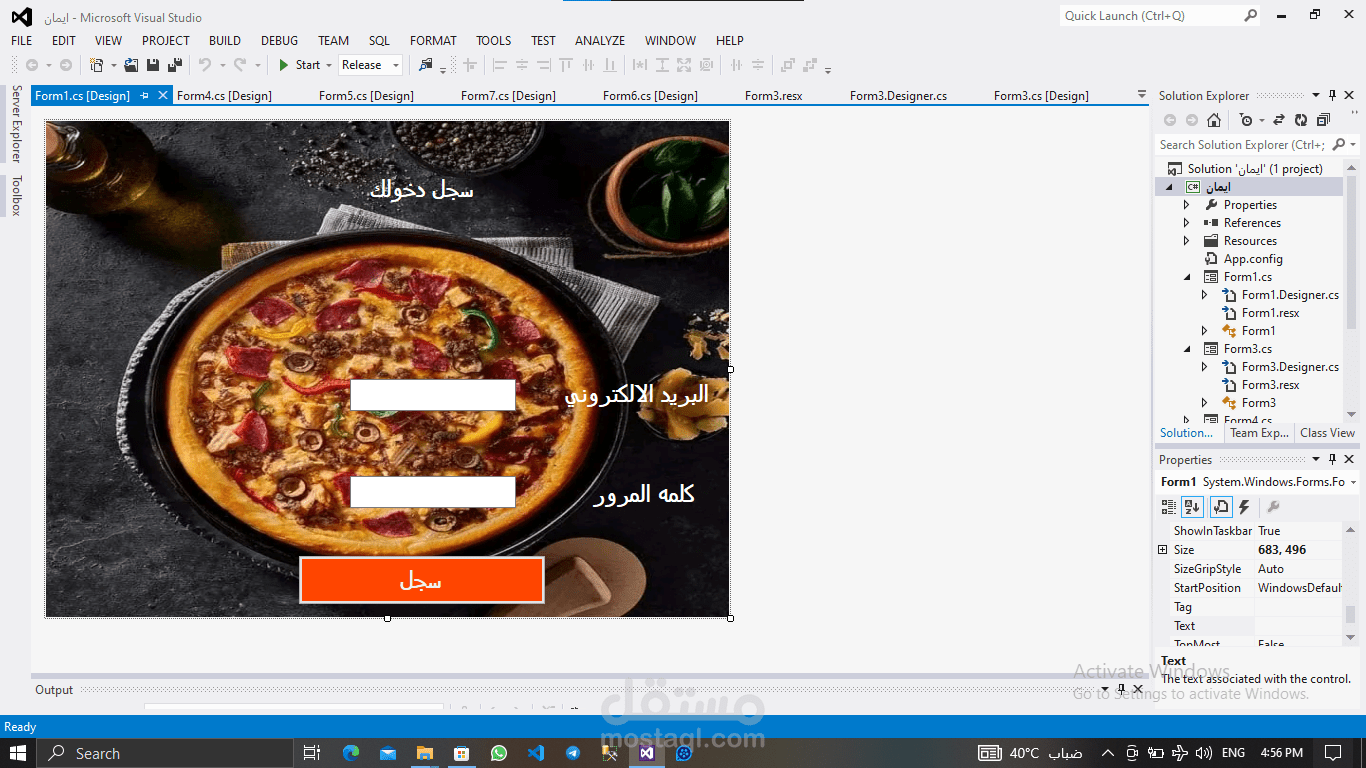Viewport: 1366px width, 768px height.
Task: Open the notification center icon in the taskbar
Action: point(1333,753)
